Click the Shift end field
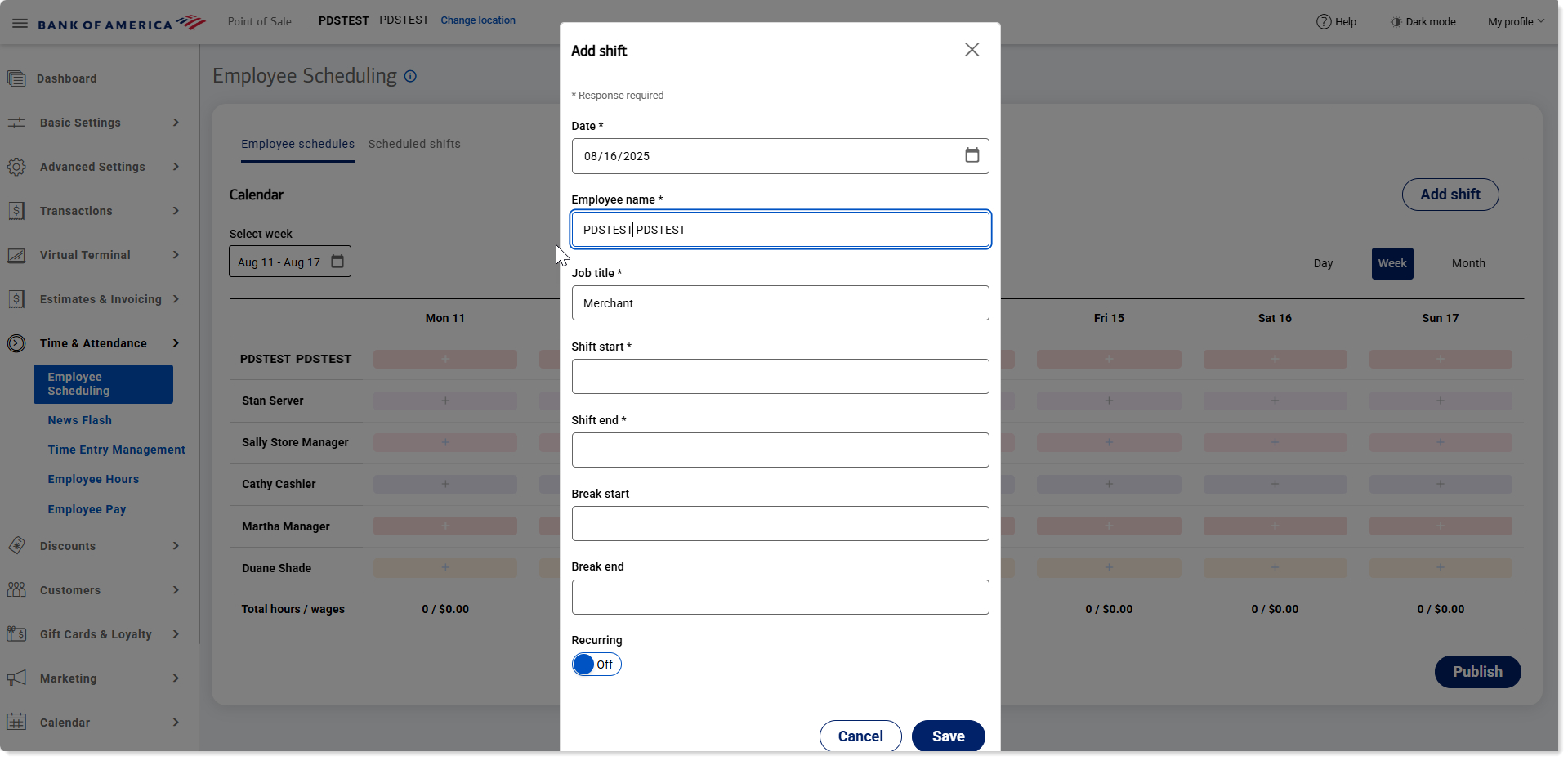Image resolution: width=1568 pixels, height=761 pixels. click(x=780, y=450)
